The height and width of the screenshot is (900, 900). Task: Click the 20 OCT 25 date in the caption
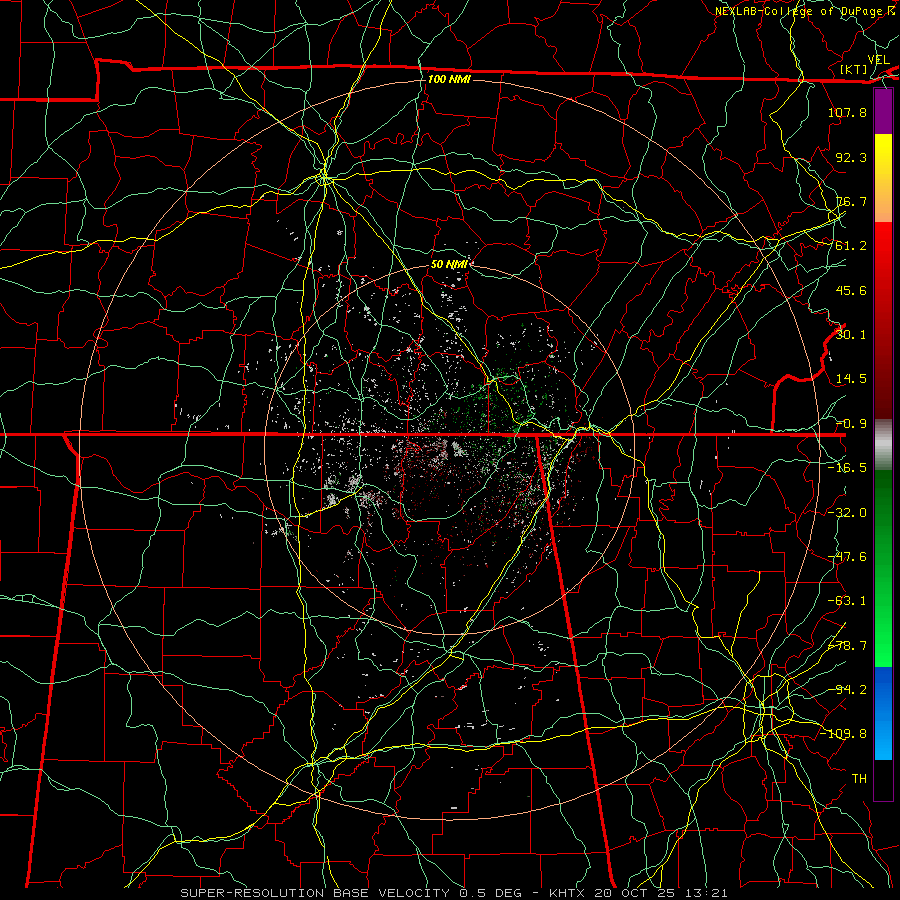(637, 893)
